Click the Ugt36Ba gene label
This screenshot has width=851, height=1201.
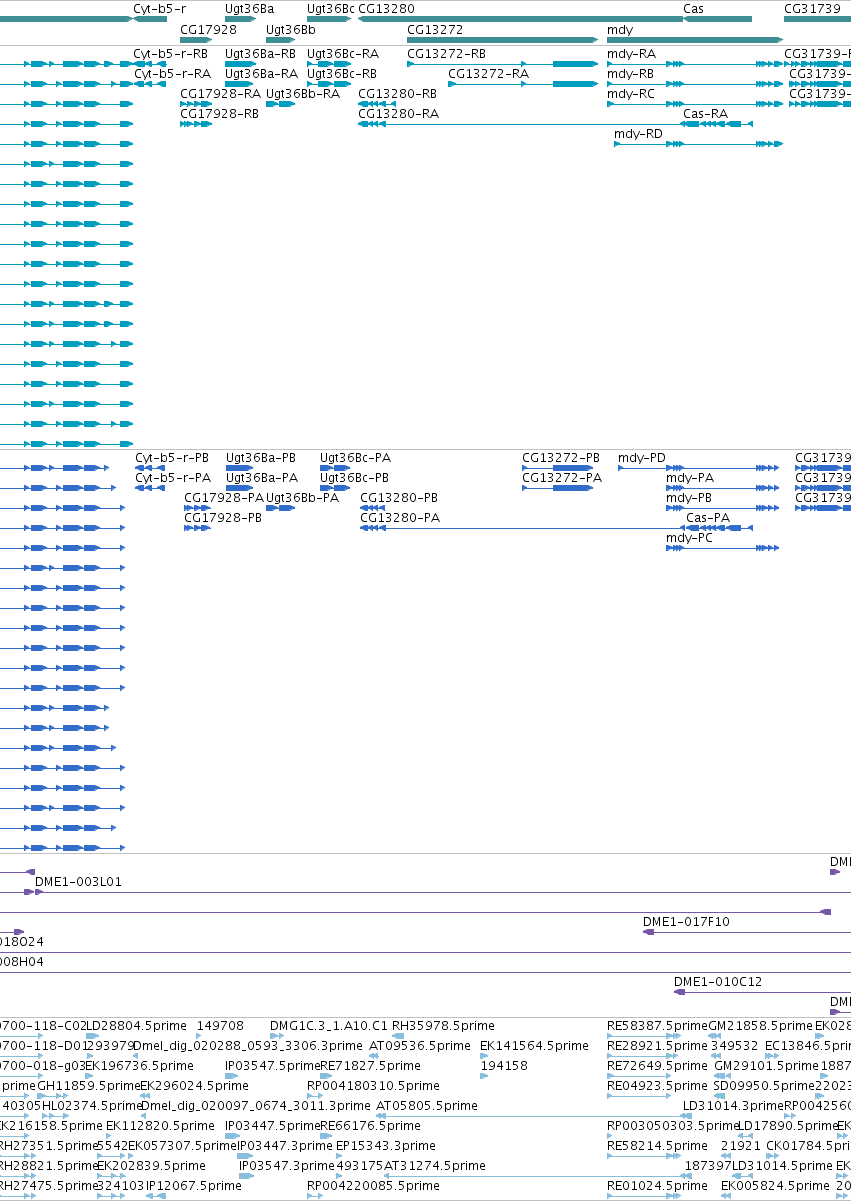tap(249, 8)
